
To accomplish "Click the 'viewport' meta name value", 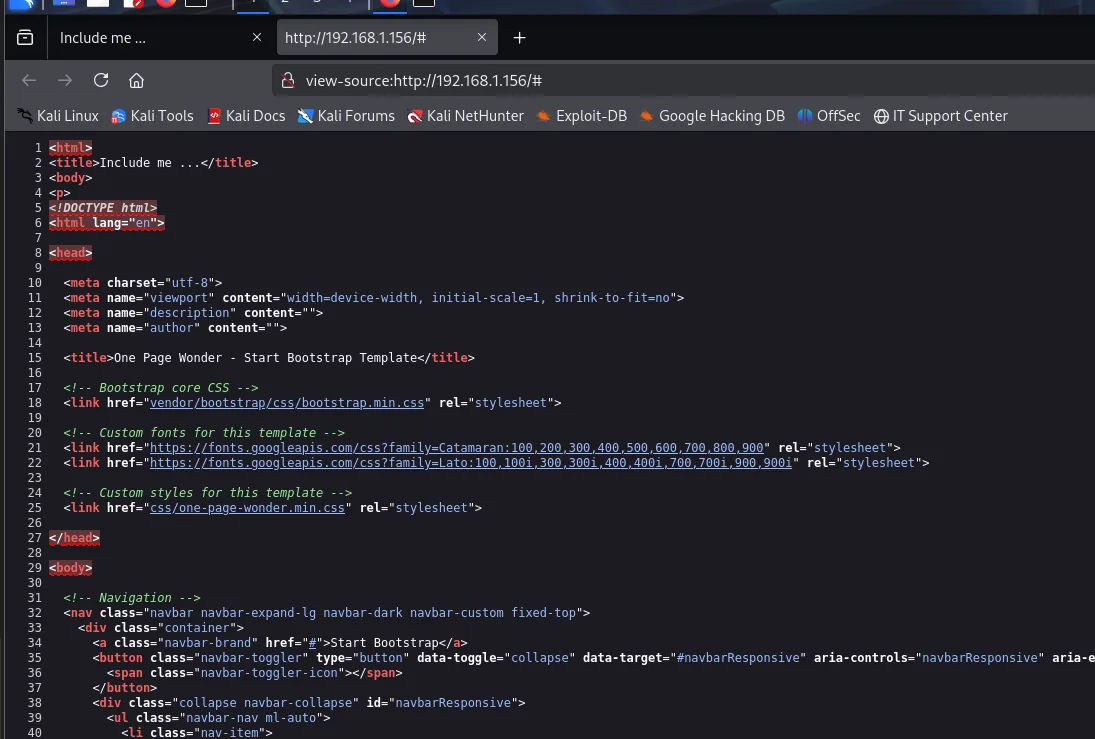I will pos(179,298).
